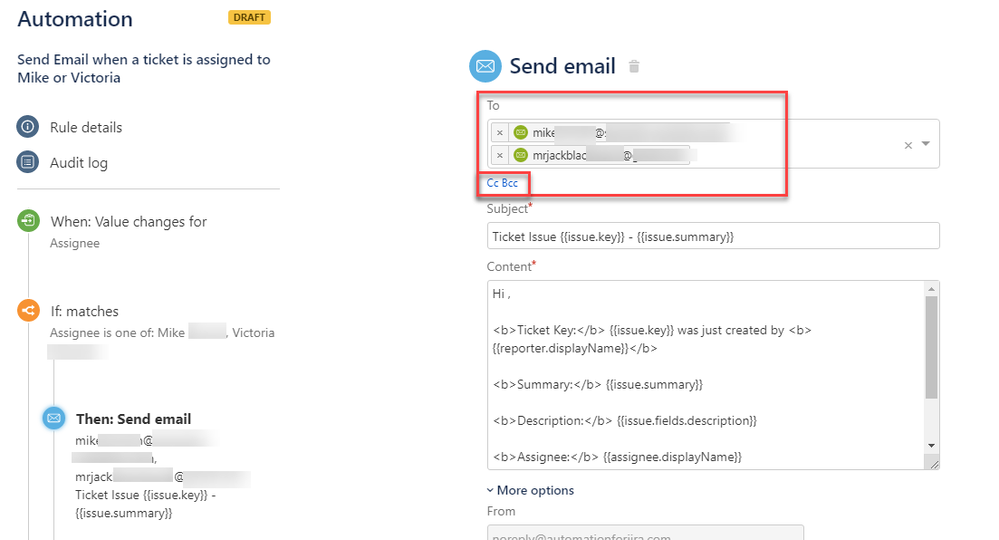Collapse the More options section
The height and width of the screenshot is (540, 999).
[x=530, y=490]
